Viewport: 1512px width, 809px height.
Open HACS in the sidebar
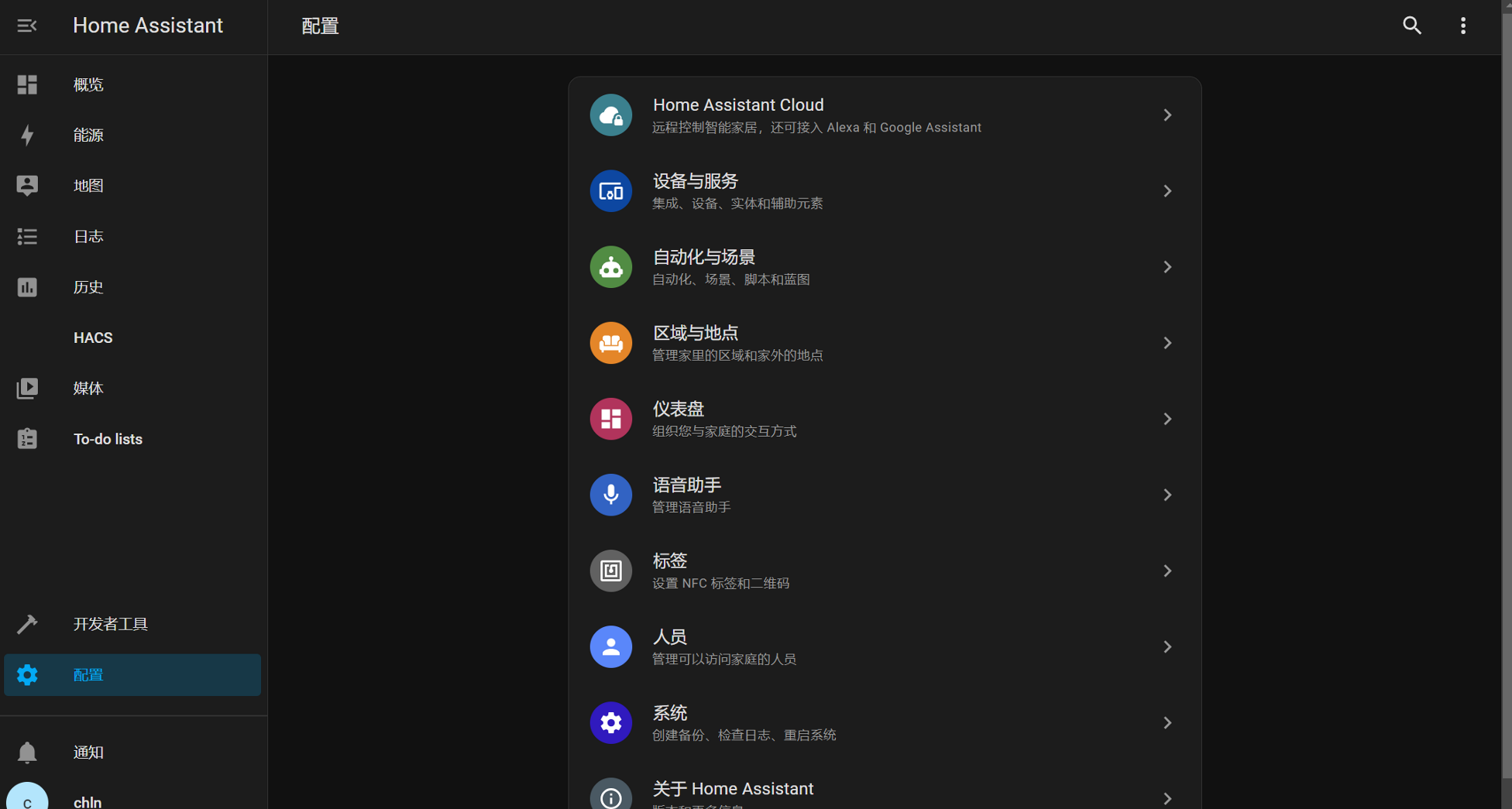(x=132, y=338)
